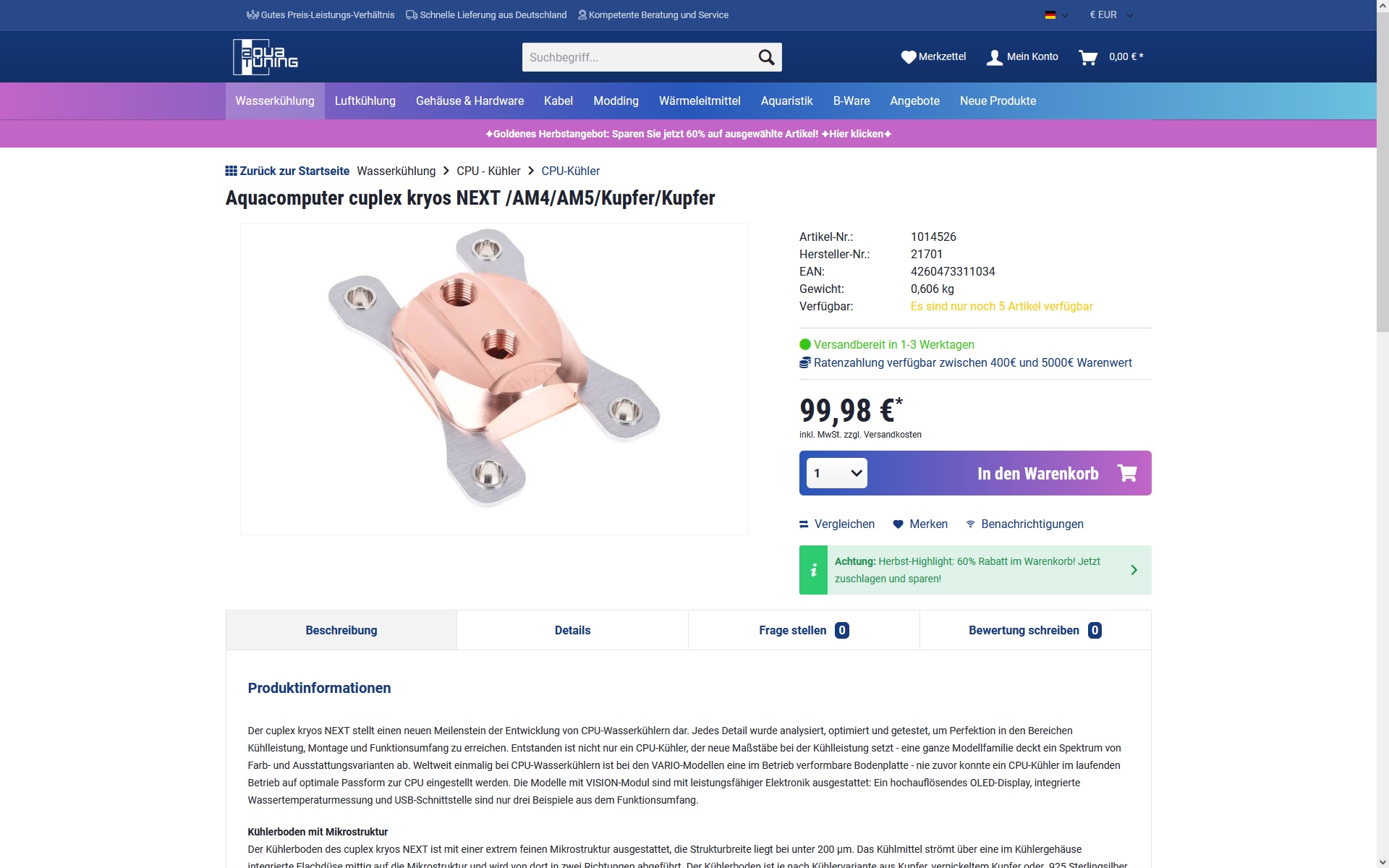The width and height of the screenshot is (1389, 868).
Task: Open the Merkzettel heart icon
Action: tap(909, 57)
